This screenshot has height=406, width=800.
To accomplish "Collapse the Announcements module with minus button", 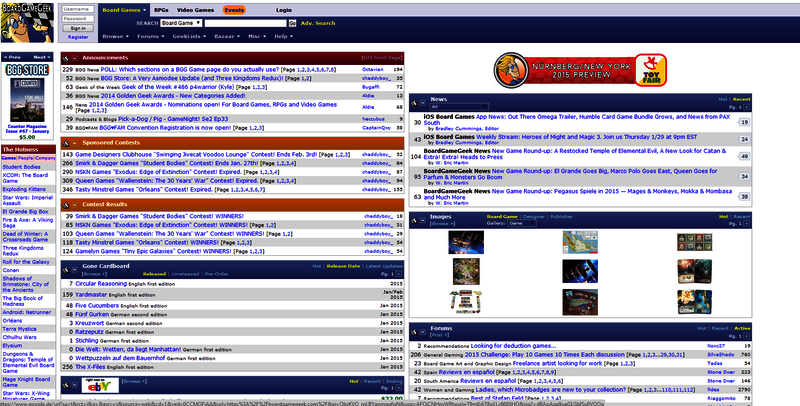I will click(76, 58).
